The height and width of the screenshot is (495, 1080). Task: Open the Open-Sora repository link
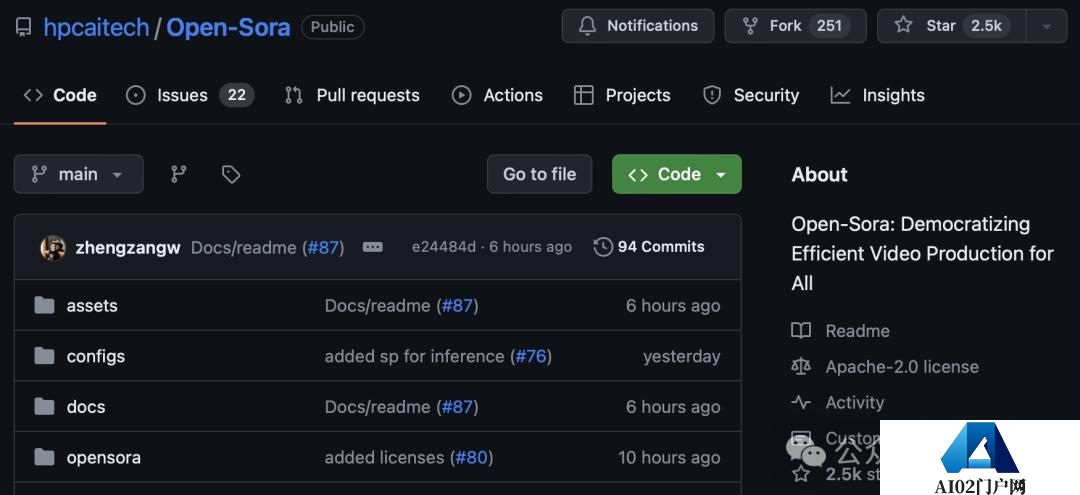tap(228, 28)
